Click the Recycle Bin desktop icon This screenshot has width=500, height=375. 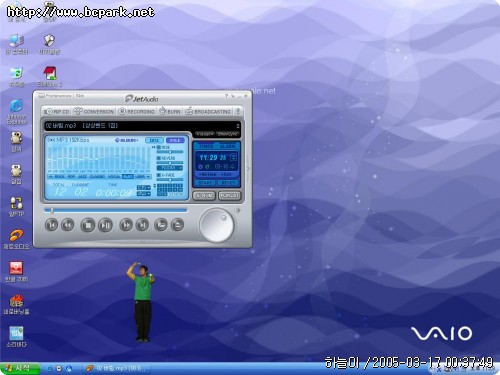tap(16, 77)
